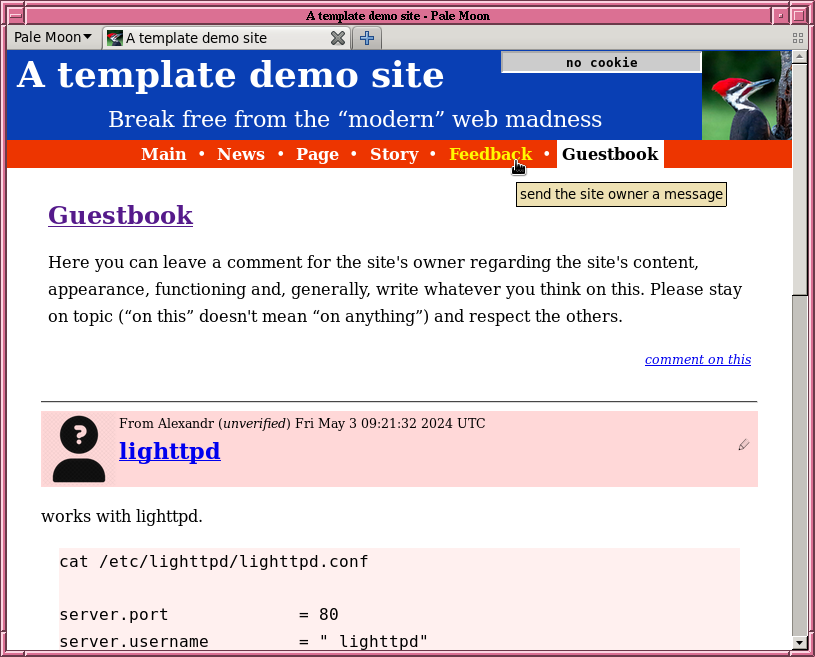The height and width of the screenshot is (657, 815).
Task: Click the tab favicon icon
Action: click(114, 38)
